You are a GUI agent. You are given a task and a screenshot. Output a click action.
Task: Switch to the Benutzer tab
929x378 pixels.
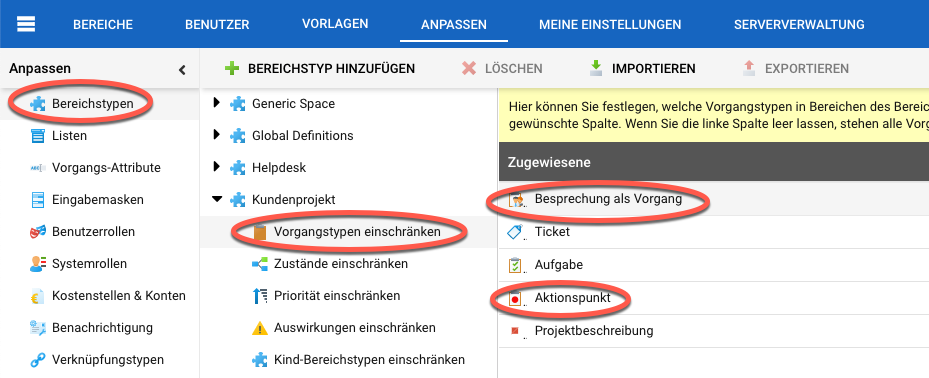click(x=217, y=25)
